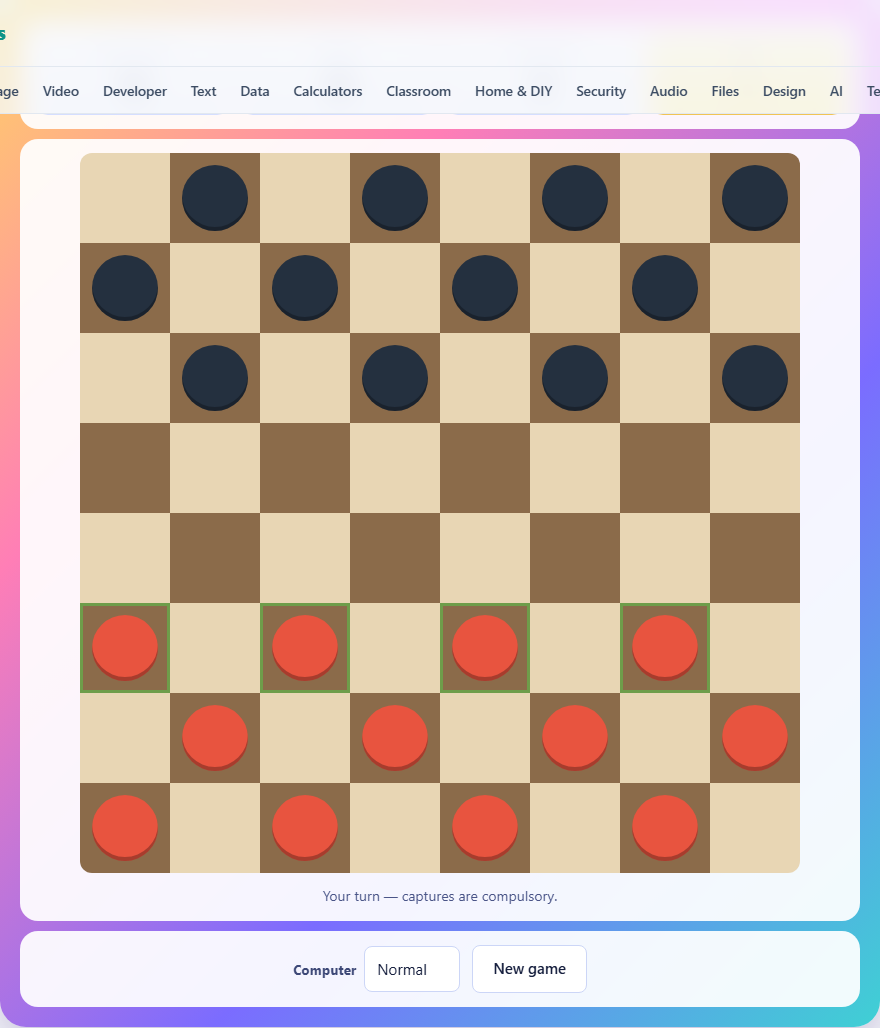Screen dimensions: 880x1028
Task: Open the Files category
Action: (725, 91)
